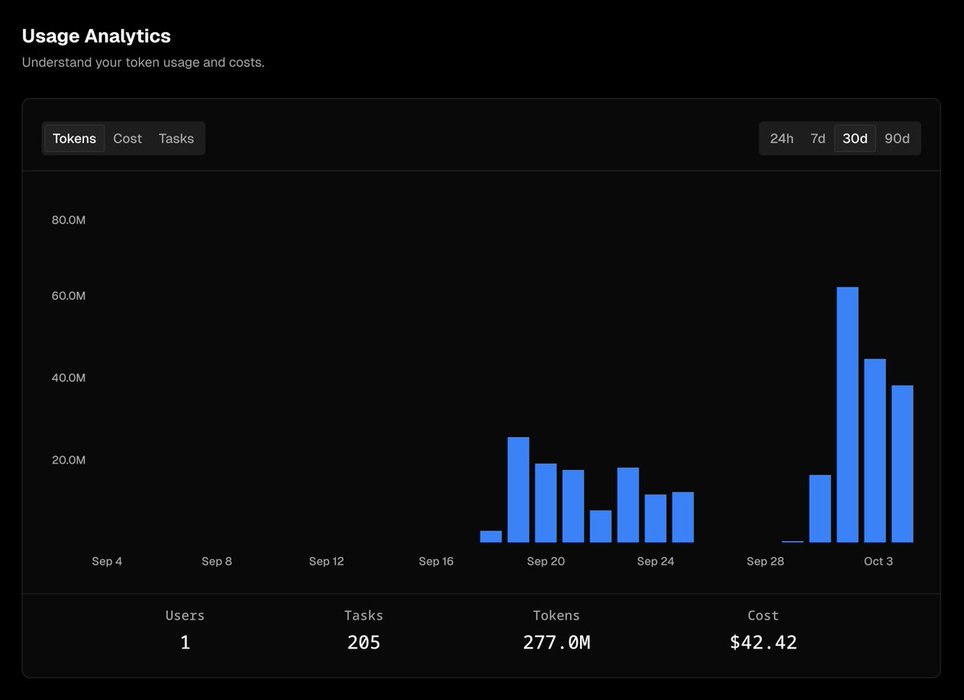Click the Sep 4 x-axis label

point(107,562)
